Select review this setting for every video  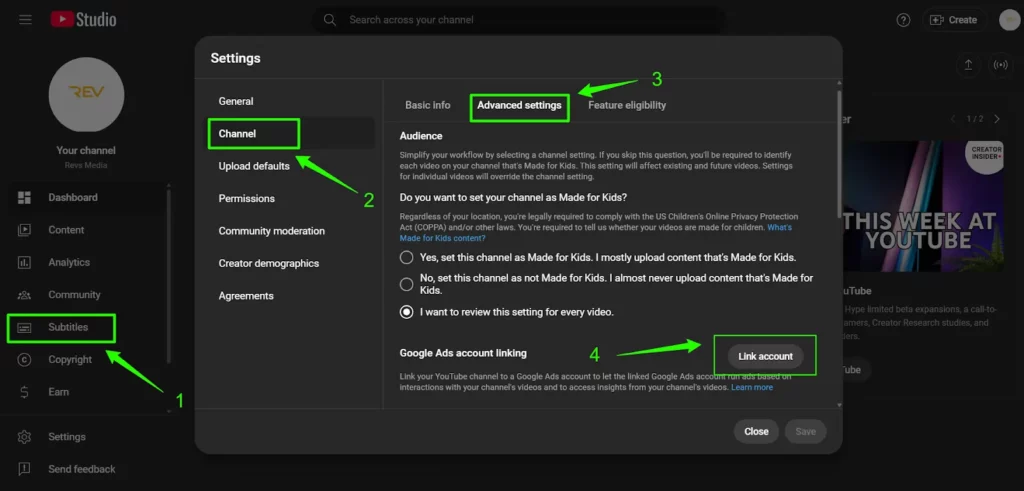[x=407, y=312]
